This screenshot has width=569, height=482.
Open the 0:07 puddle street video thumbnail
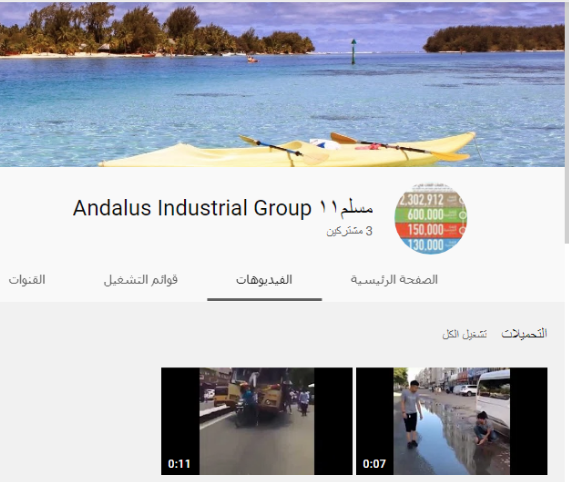pyautogui.click(x=451, y=421)
